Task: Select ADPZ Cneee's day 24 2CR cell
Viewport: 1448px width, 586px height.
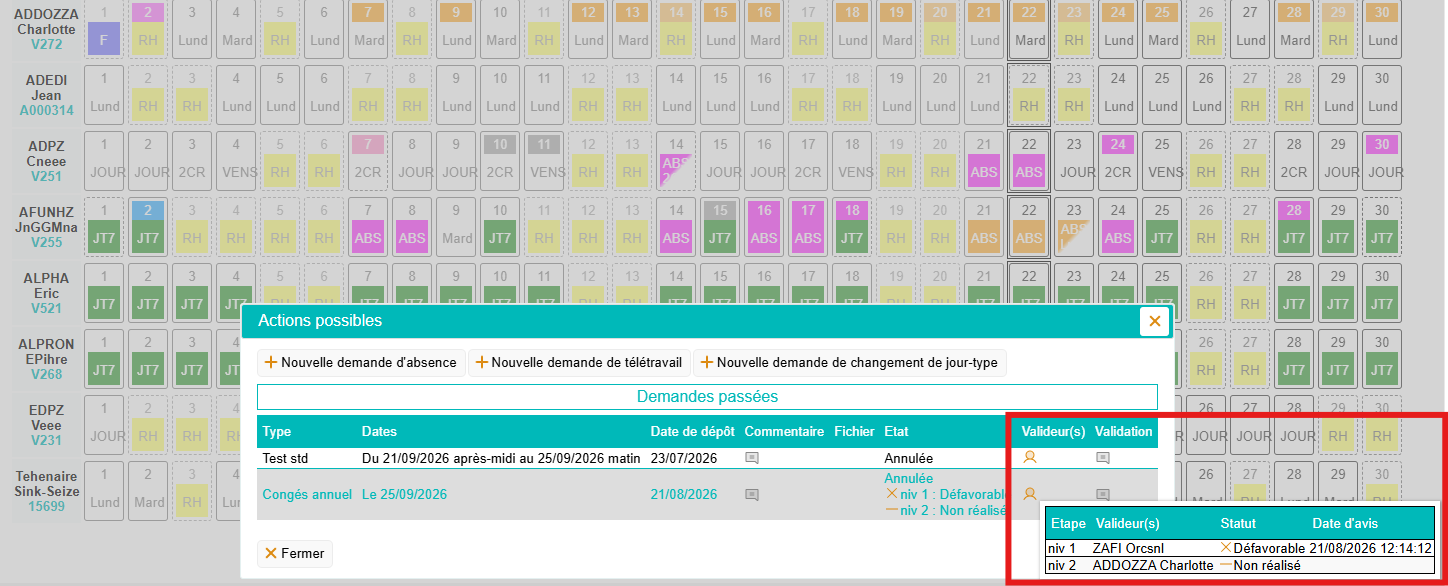Action: point(1116,160)
